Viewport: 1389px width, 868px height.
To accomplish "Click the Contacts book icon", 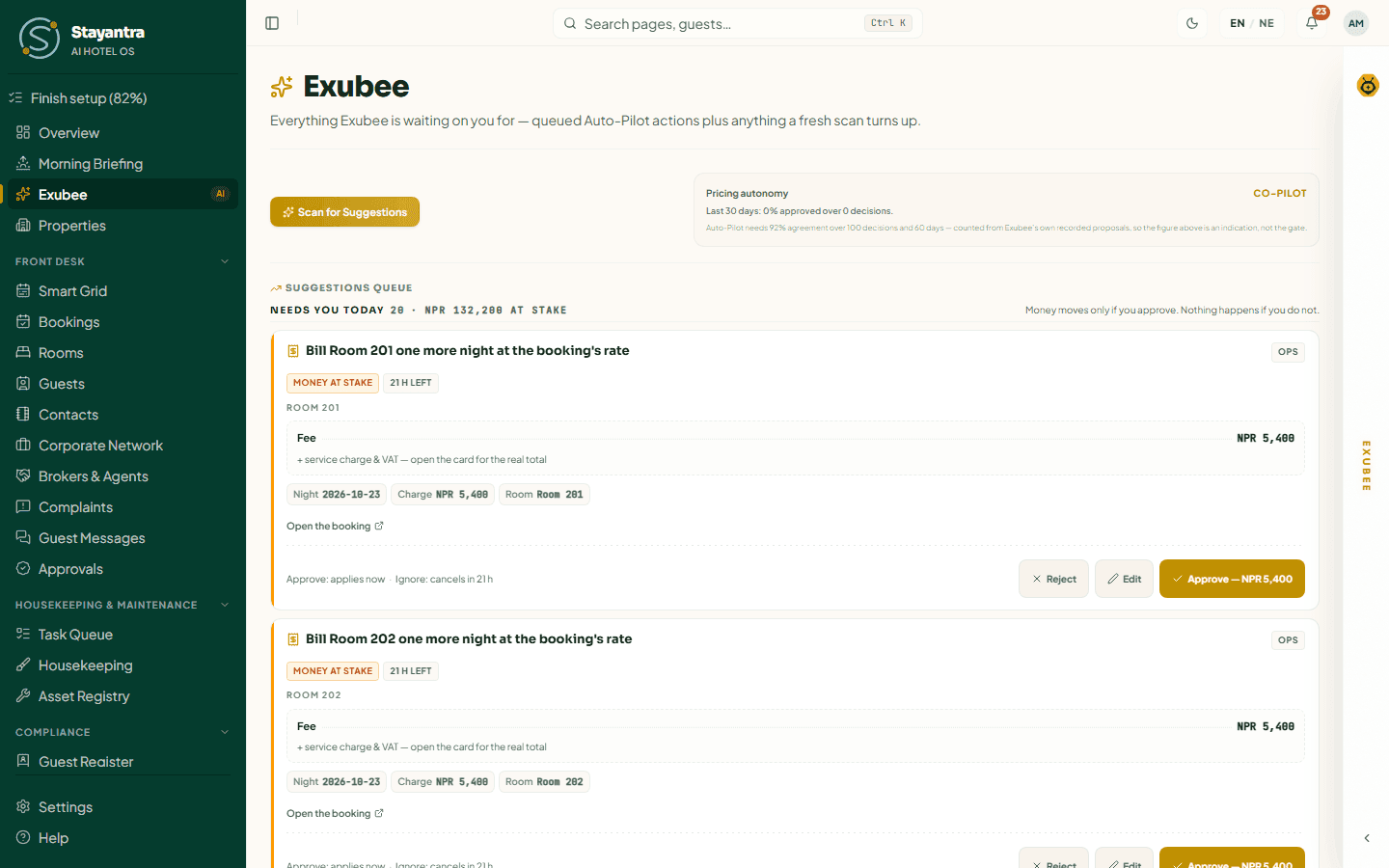I will 23,414.
